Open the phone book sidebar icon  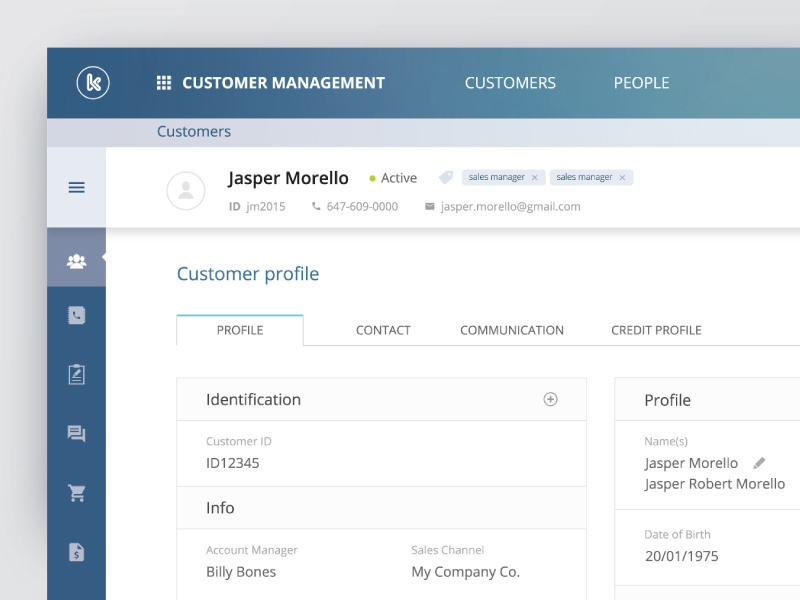(x=76, y=315)
